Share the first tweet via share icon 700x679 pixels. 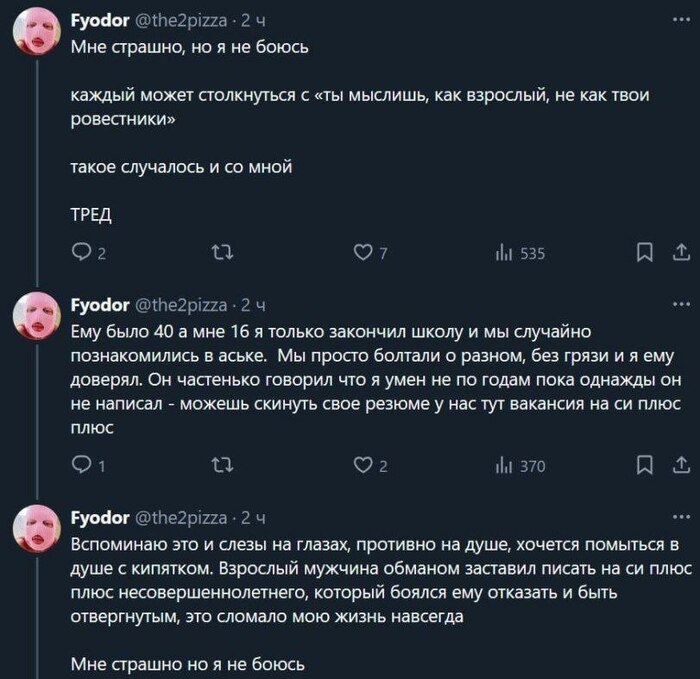click(x=681, y=252)
